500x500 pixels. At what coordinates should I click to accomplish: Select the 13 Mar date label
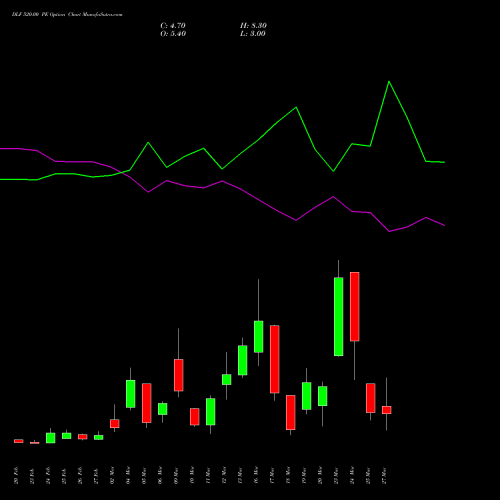coord(240,475)
